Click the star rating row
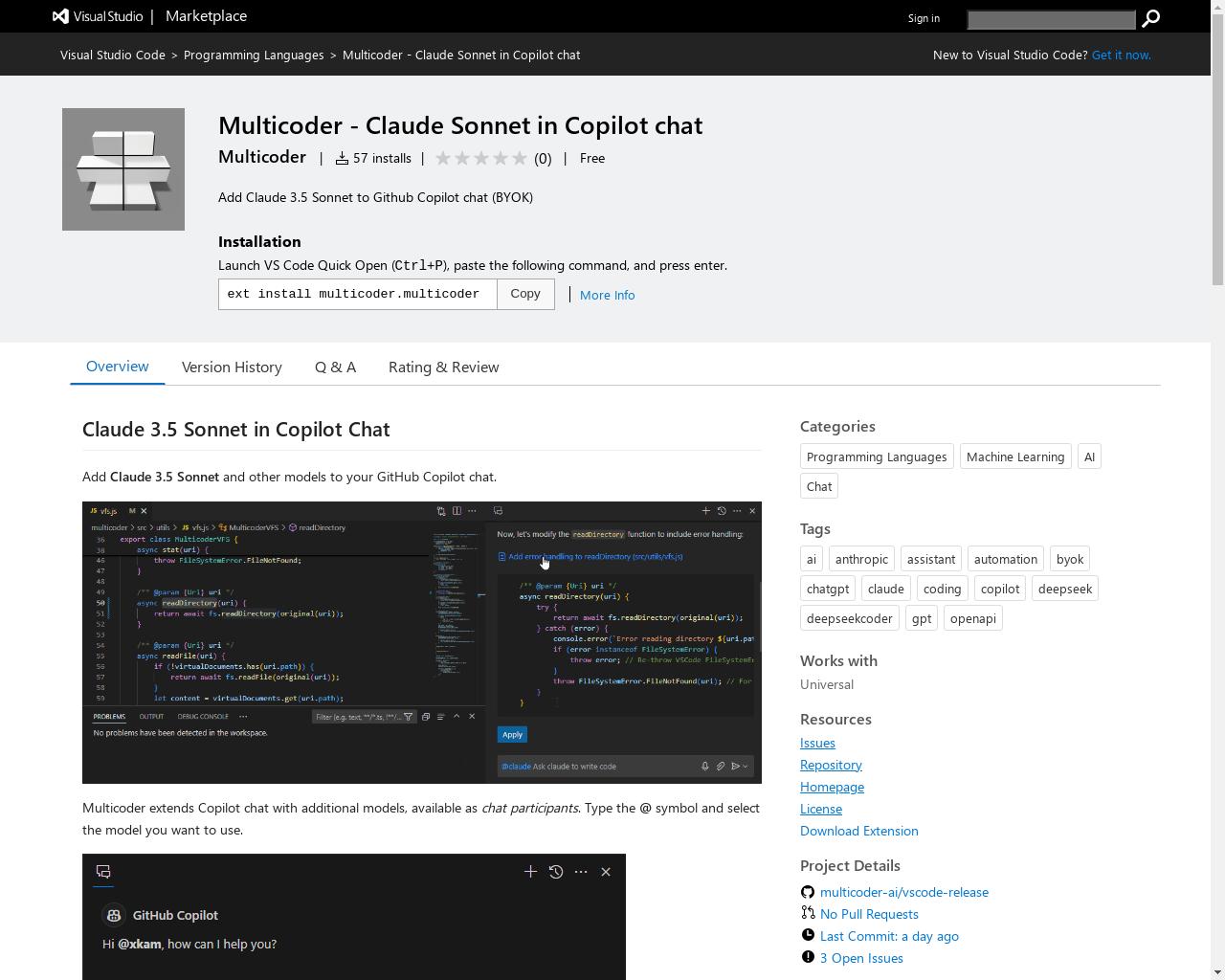The width and height of the screenshot is (1225, 980). pos(481,158)
